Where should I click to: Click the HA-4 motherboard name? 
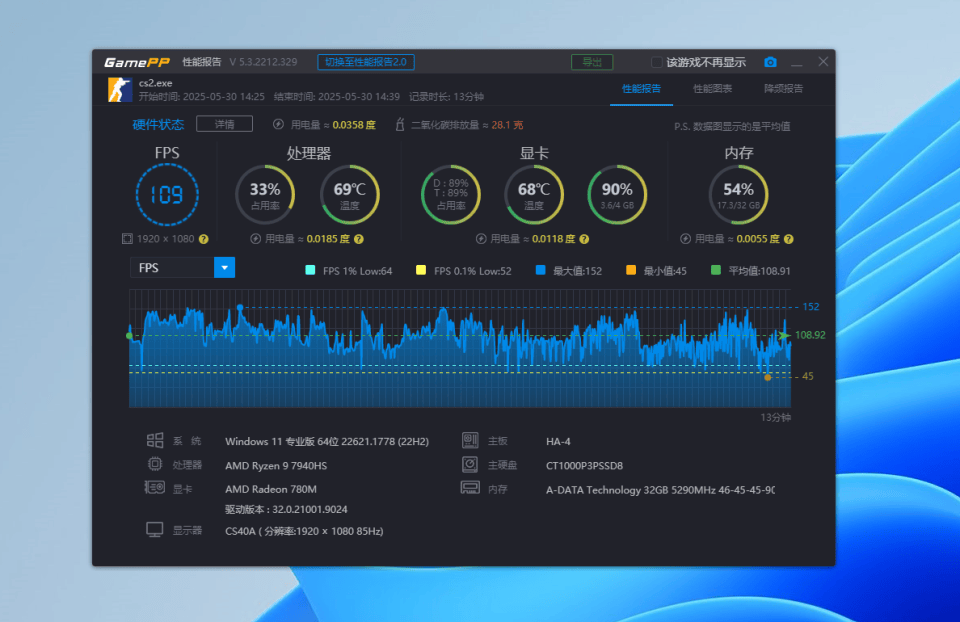pyautogui.click(x=558, y=441)
